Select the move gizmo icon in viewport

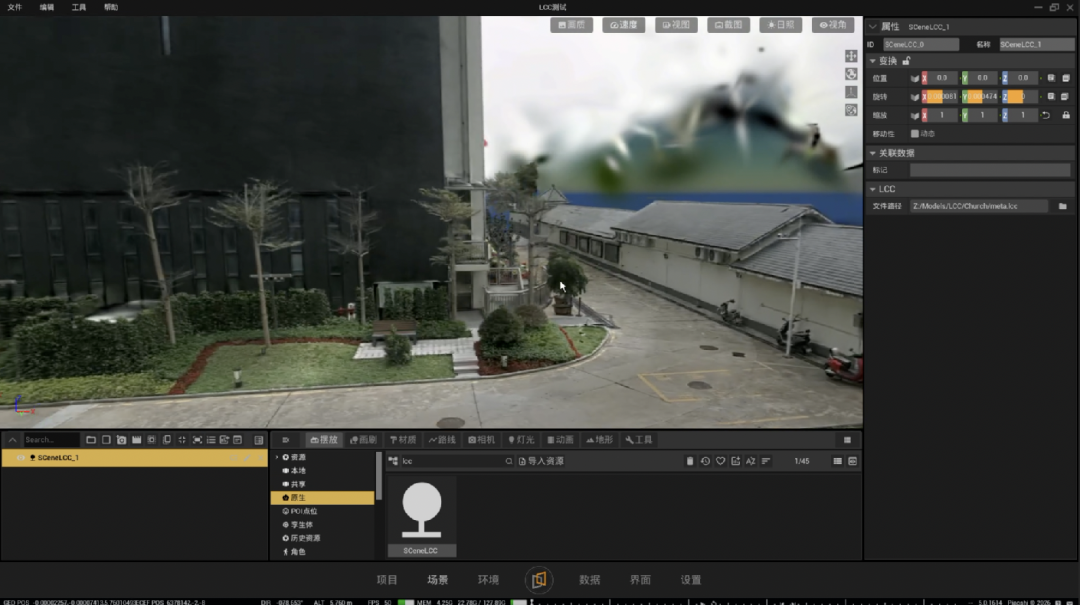point(851,56)
